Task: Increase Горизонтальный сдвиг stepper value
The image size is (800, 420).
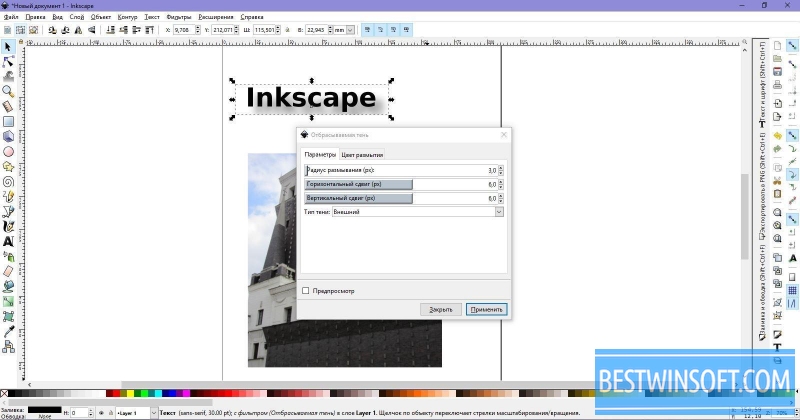Action: click(501, 182)
